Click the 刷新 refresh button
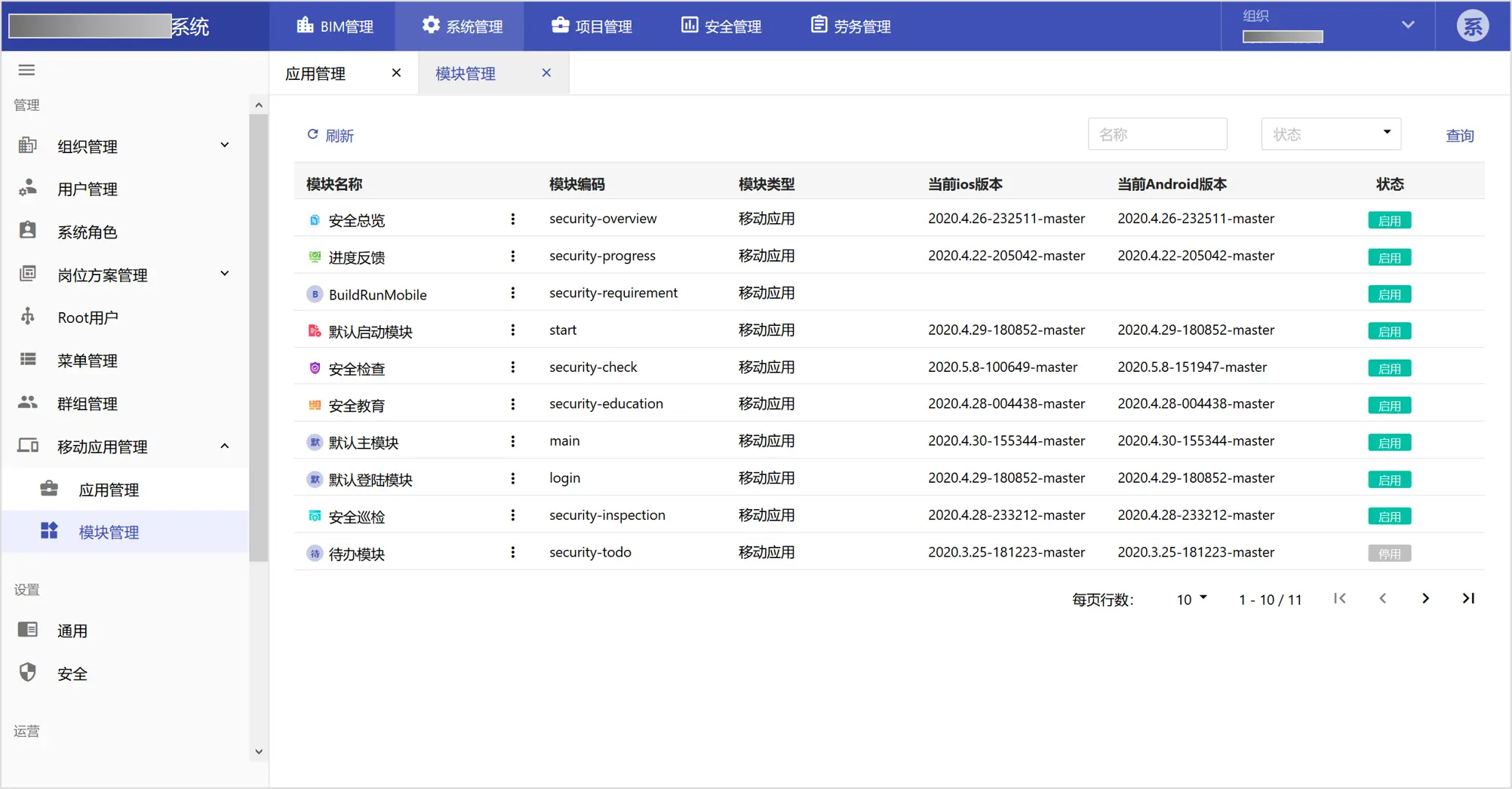 click(x=330, y=135)
